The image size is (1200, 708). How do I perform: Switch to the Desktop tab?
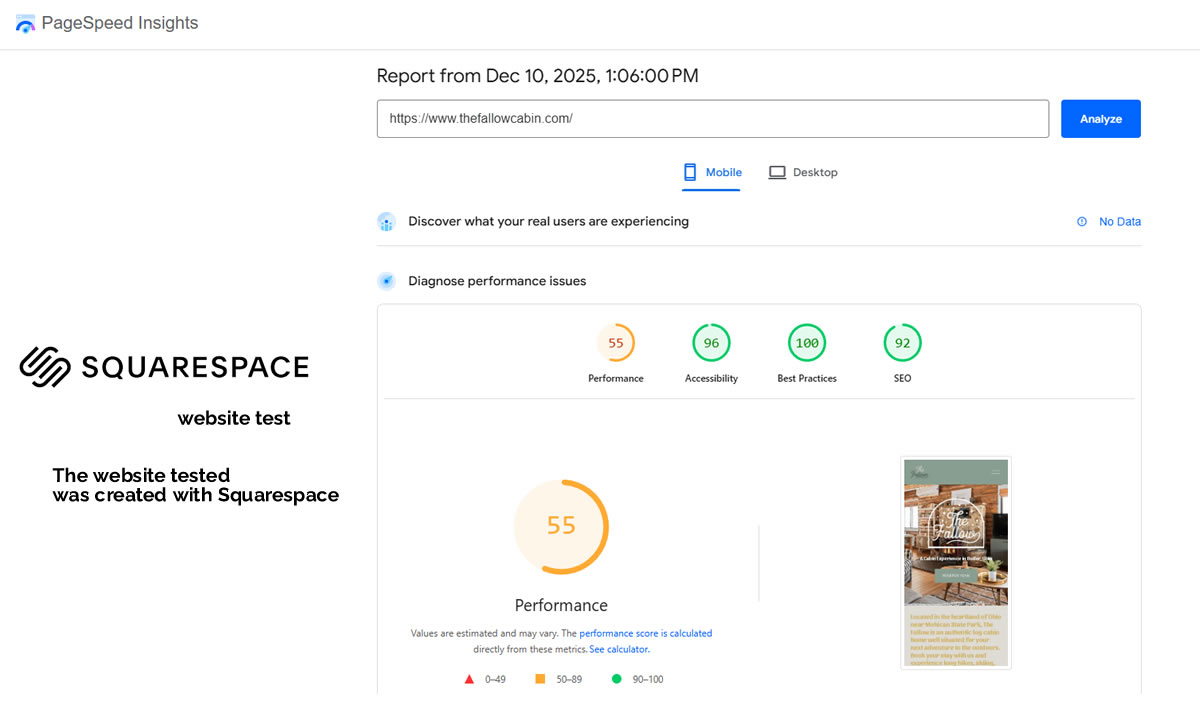(803, 172)
